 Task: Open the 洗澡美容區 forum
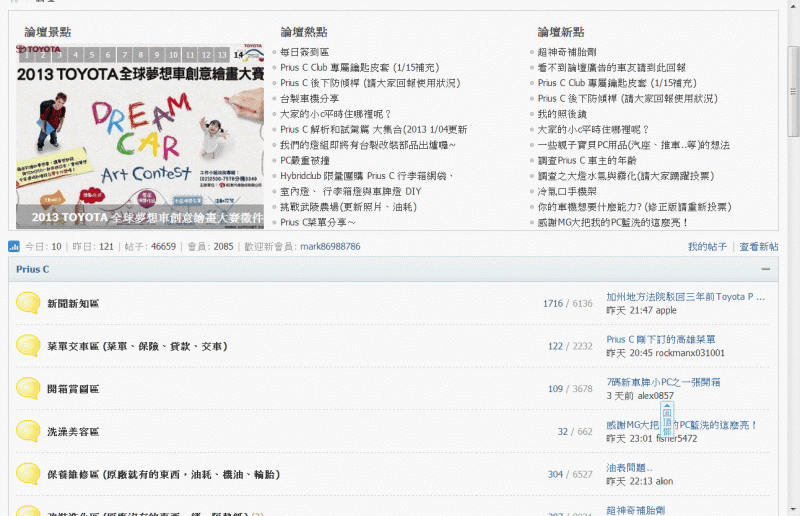click(73, 432)
